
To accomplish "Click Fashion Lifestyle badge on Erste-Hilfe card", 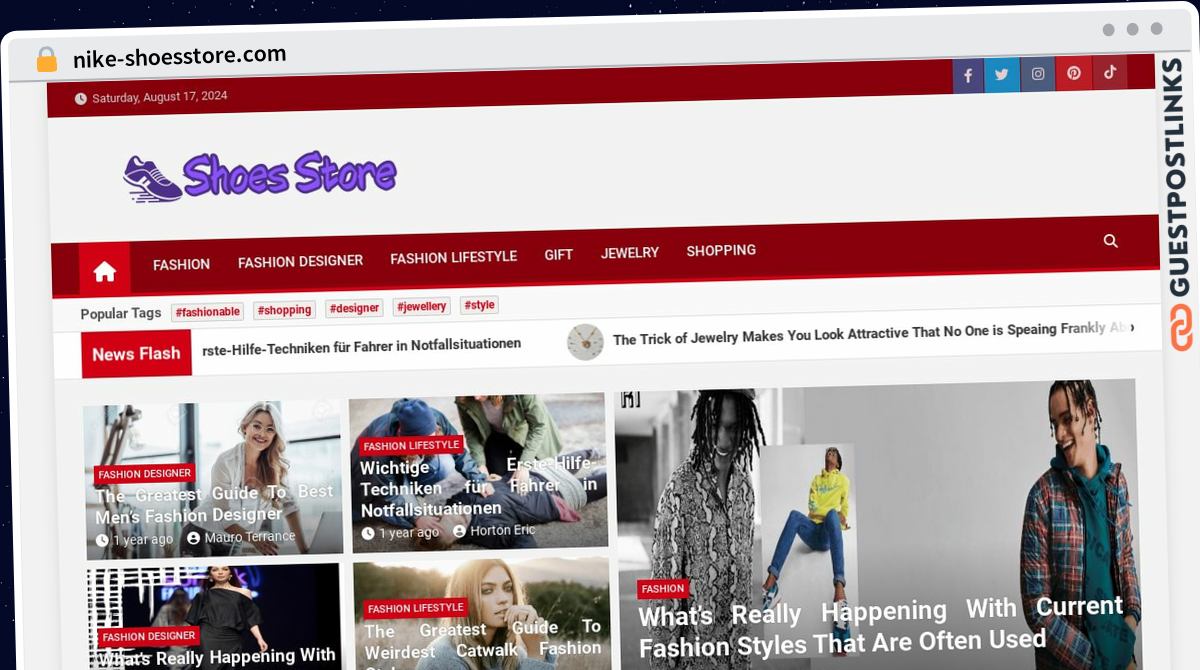I will click(x=411, y=445).
